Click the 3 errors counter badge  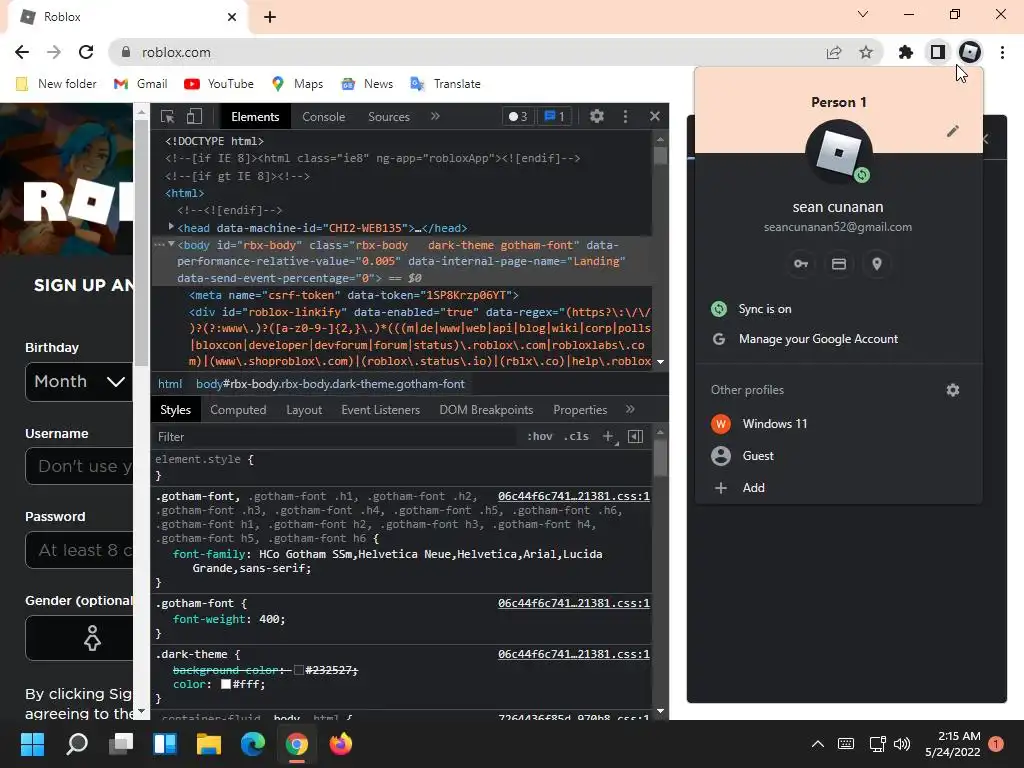click(519, 116)
